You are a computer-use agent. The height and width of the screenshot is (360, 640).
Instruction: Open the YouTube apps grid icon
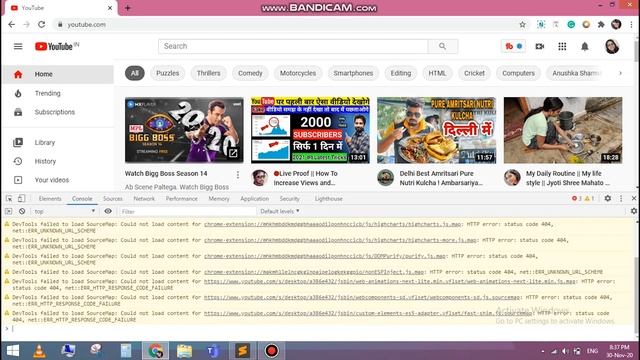pos(562,47)
